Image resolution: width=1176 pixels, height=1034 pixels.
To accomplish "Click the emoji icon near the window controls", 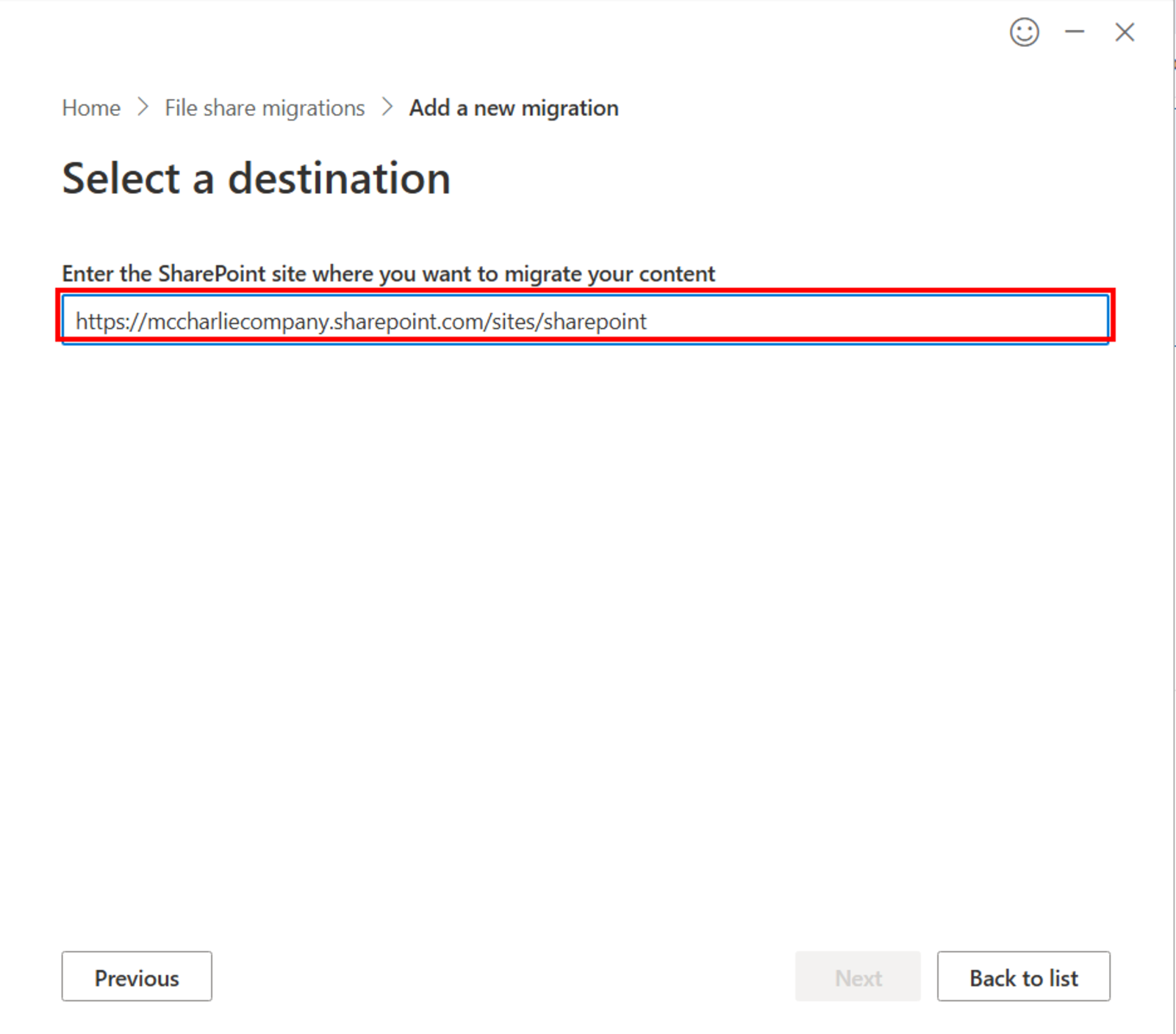I will [1025, 32].
